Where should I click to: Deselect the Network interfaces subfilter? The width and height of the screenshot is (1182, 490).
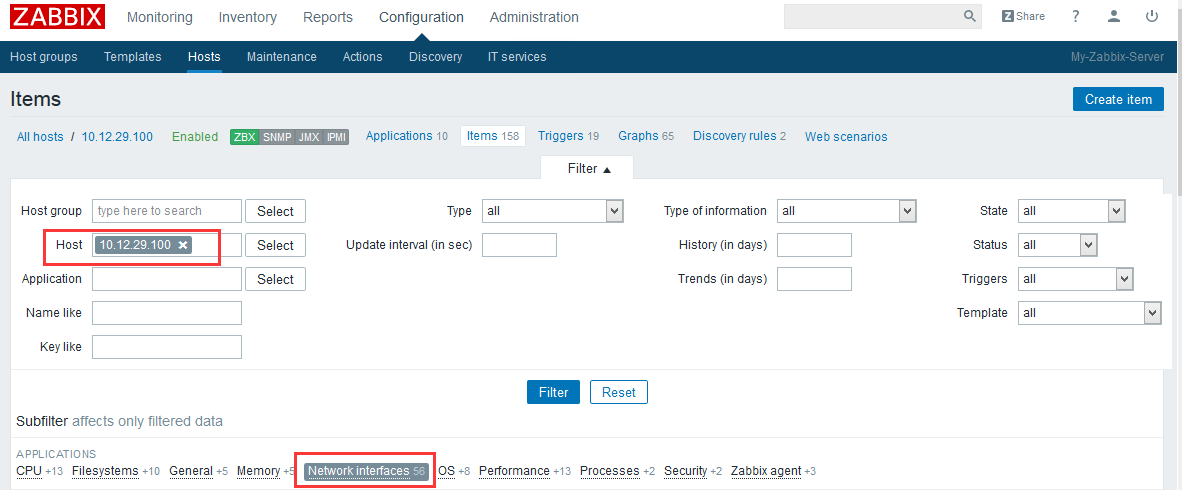(x=366, y=470)
